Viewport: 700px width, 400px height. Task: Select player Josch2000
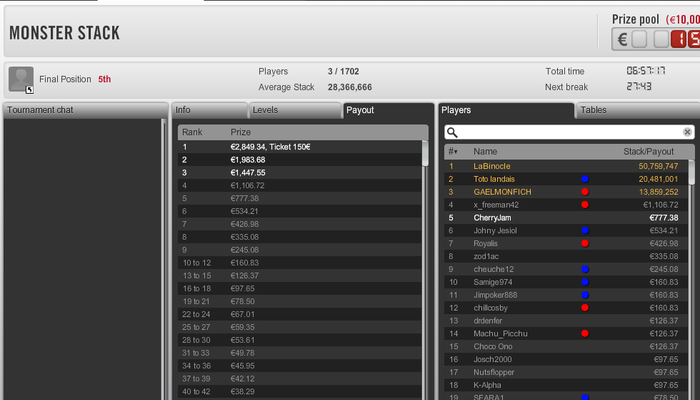pyautogui.click(x=567, y=359)
